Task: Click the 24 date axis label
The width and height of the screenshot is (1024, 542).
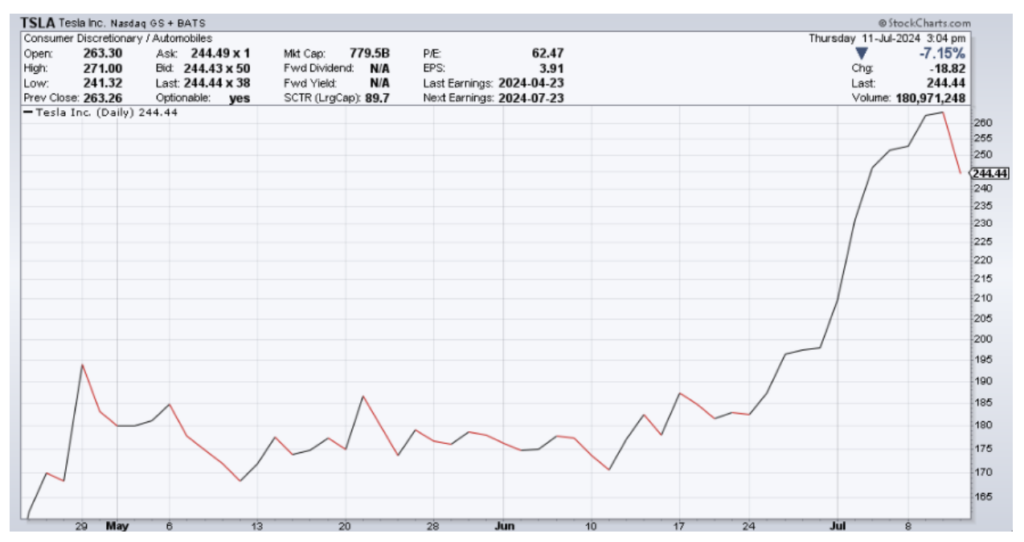Action: [748, 526]
